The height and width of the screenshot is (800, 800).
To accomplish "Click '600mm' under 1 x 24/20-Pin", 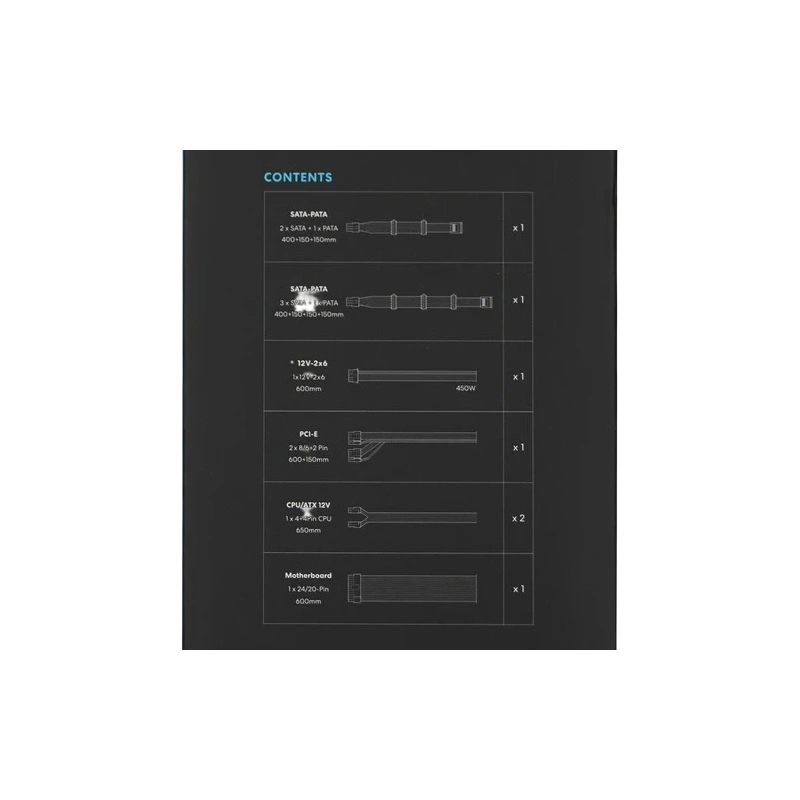I will 308,602.
